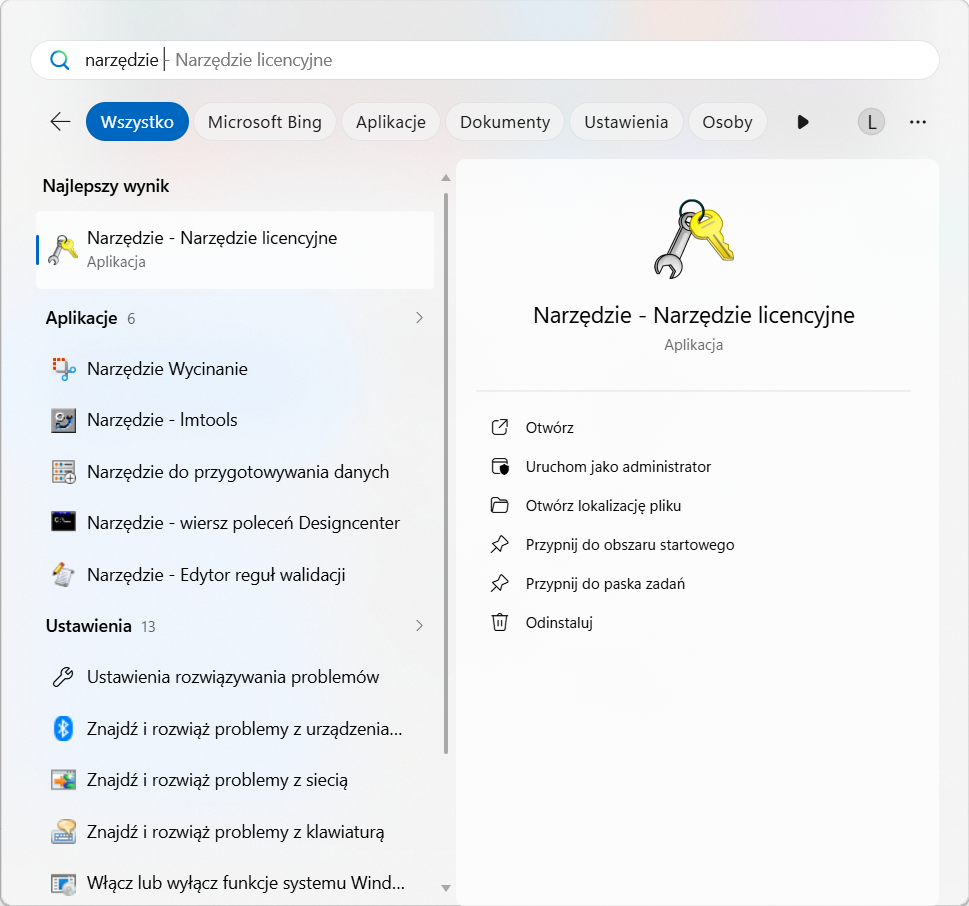Screen dimensions: 969x906
Task: Click the results list scroll up arrow
Action: pyautogui.click(x=446, y=178)
